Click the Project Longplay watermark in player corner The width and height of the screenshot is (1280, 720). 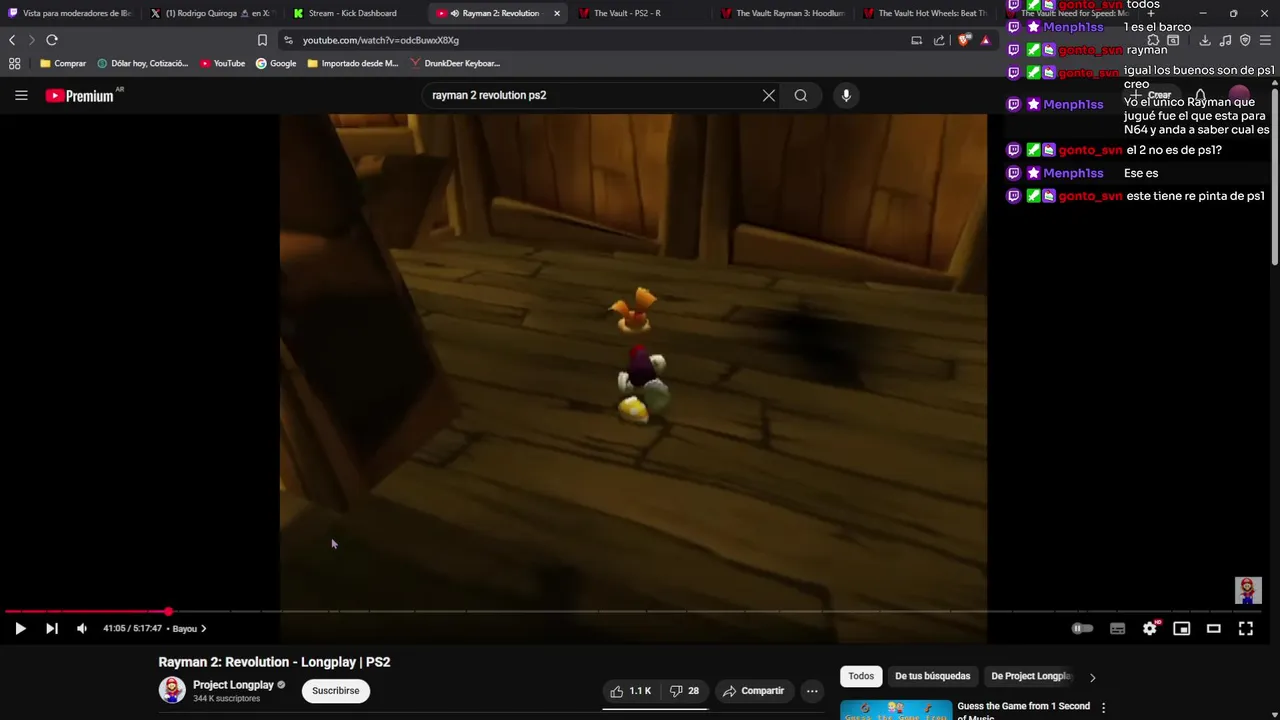click(x=1248, y=590)
